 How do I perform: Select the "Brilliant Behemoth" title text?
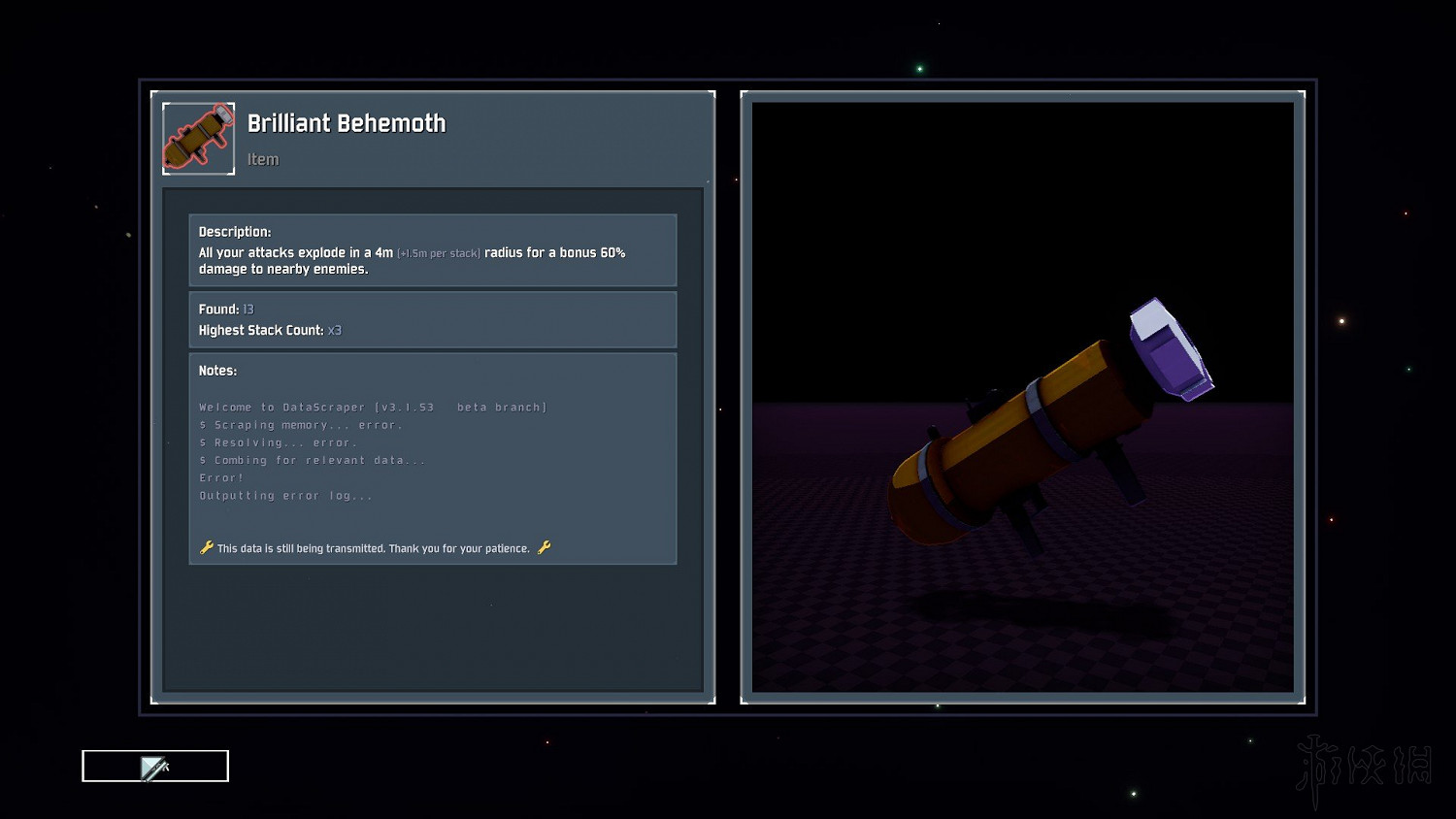tap(346, 123)
